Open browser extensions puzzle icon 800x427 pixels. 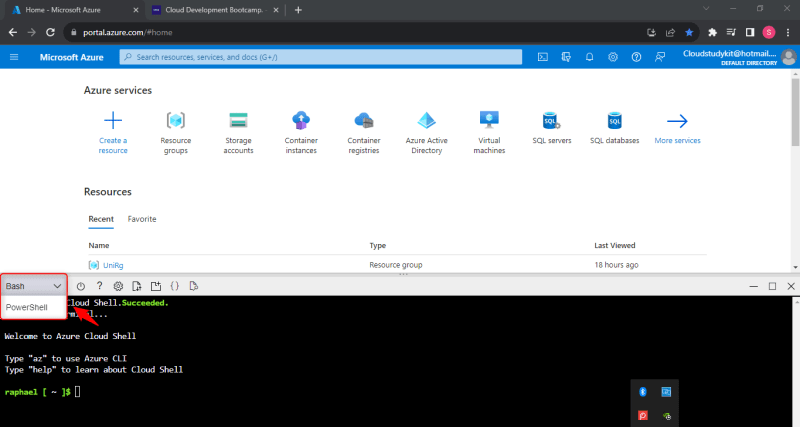(712, 32)
